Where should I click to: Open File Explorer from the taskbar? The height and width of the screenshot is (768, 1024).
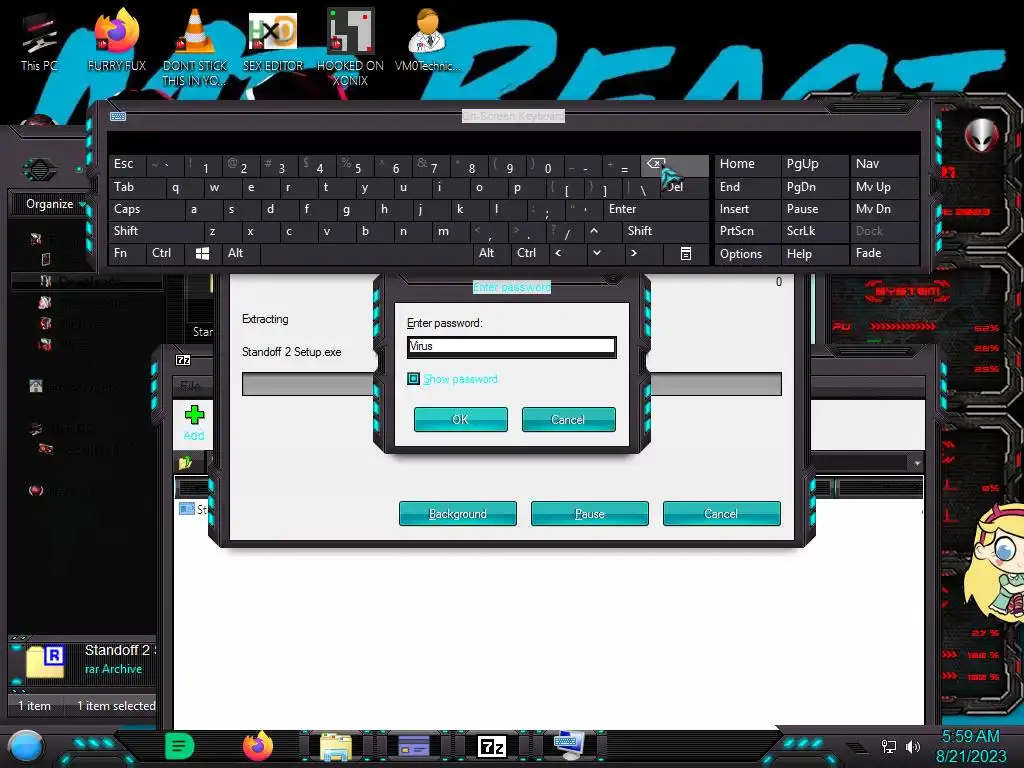[336, 747]
